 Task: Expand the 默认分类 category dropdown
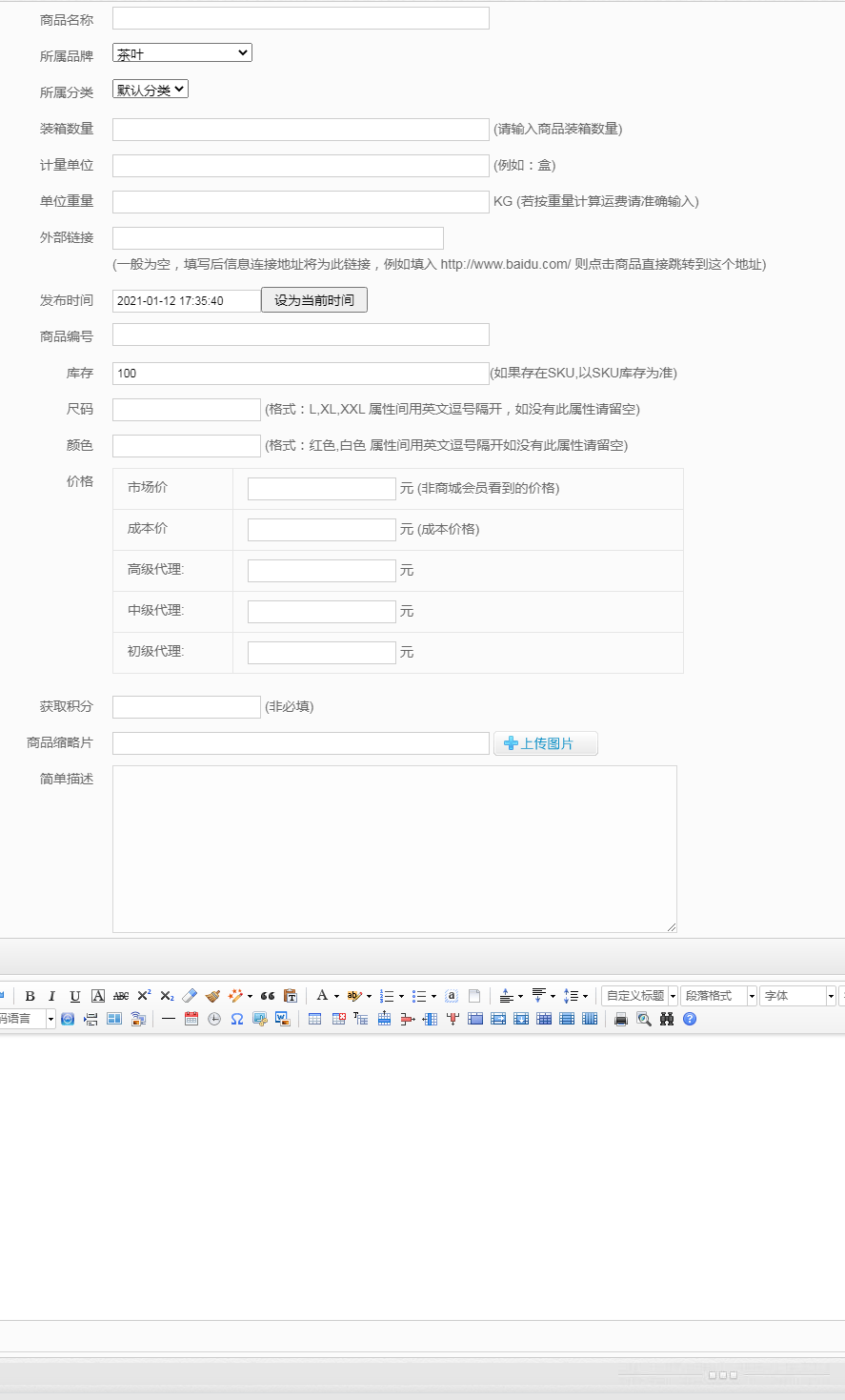[x=151, y=90]
